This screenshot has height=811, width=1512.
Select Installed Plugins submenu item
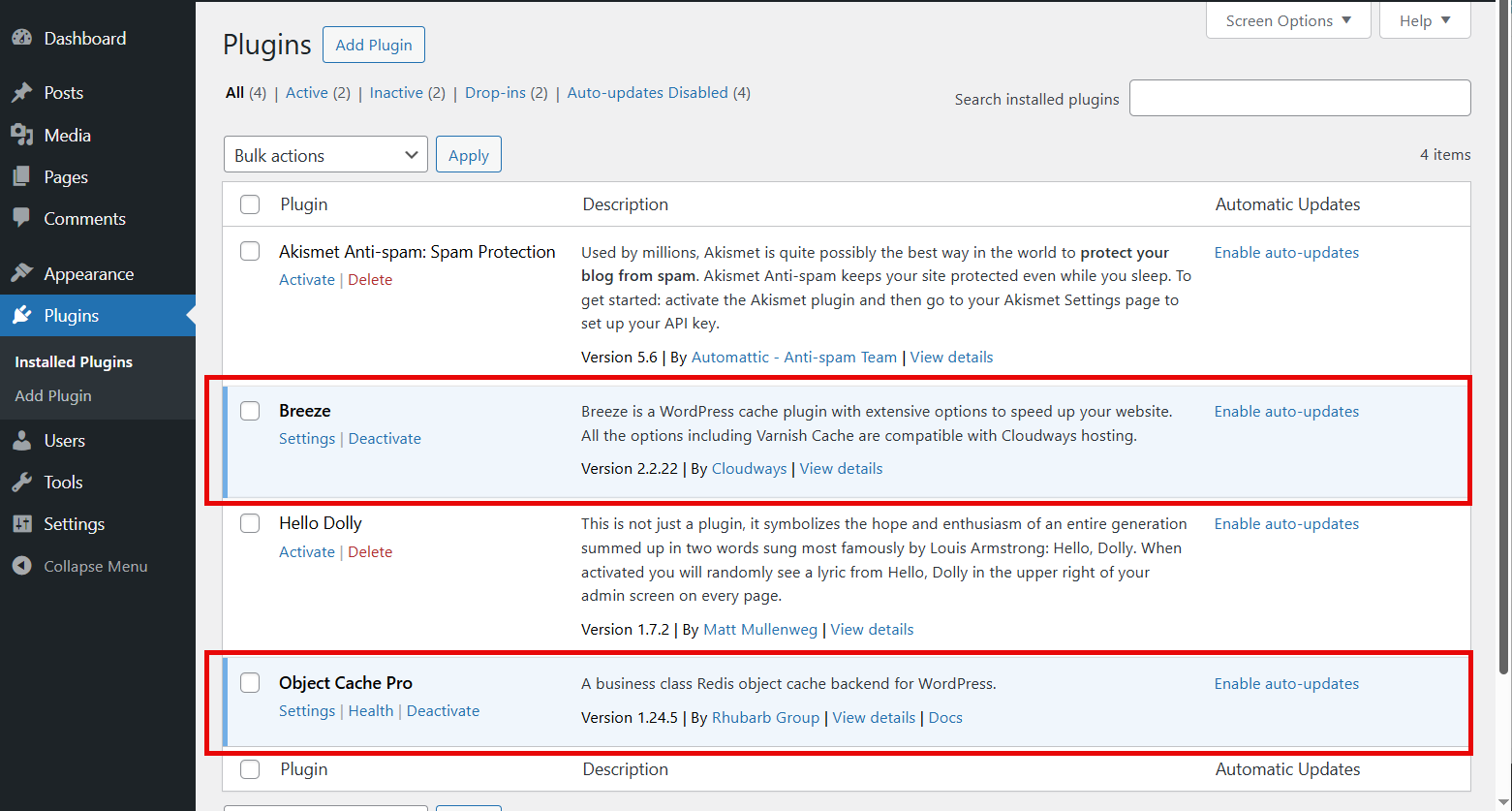(74, 361)
